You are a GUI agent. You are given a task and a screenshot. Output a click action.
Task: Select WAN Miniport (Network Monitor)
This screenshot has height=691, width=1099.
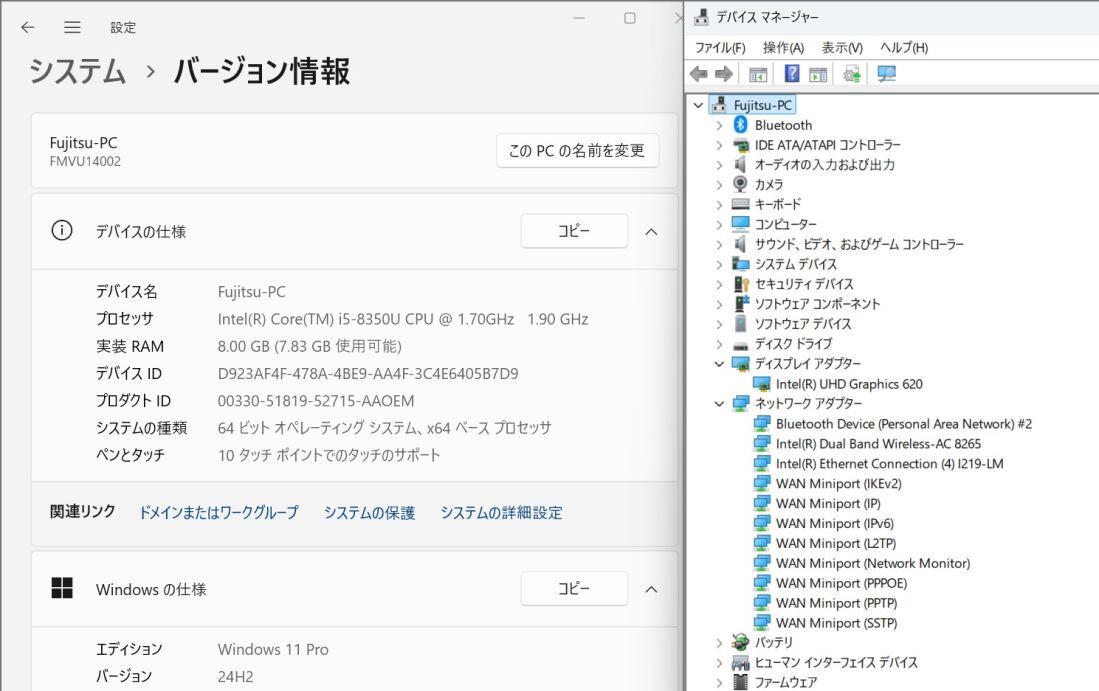click(873, 563)
